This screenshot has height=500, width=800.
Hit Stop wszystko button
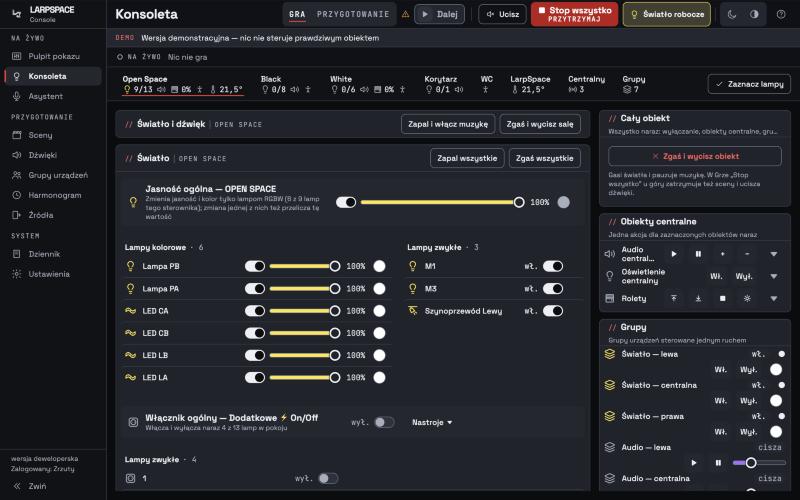point(574,14)
